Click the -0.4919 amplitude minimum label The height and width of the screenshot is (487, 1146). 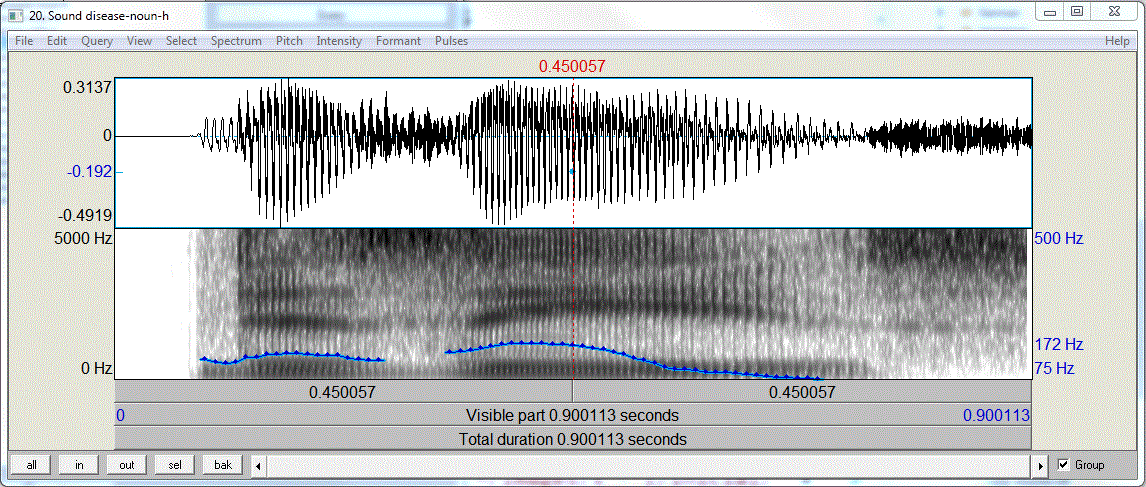[x=85, y=215]
